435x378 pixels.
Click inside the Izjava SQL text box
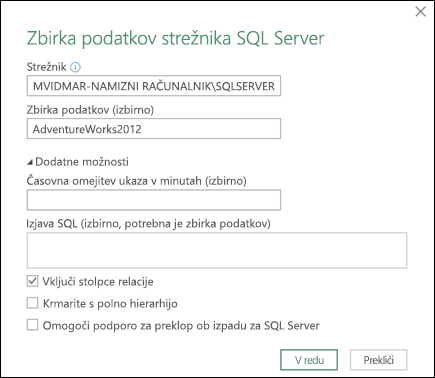(x=217, y=250)
